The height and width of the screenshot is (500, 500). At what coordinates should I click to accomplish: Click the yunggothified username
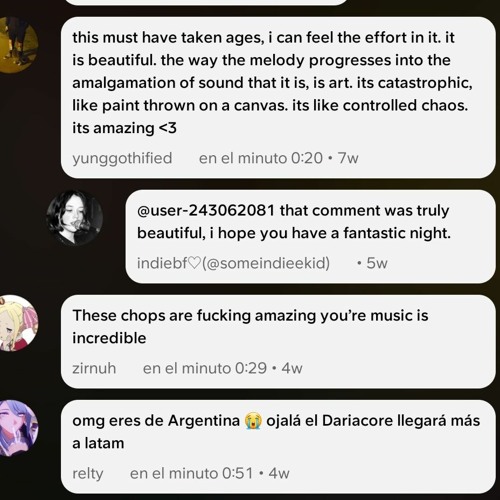pos(122,158)
